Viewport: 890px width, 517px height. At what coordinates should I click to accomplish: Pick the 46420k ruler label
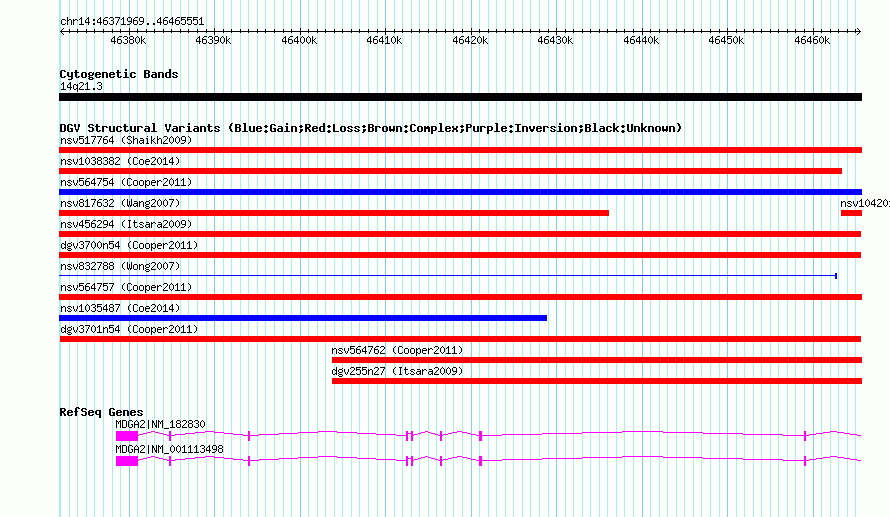tap(470, 40)
